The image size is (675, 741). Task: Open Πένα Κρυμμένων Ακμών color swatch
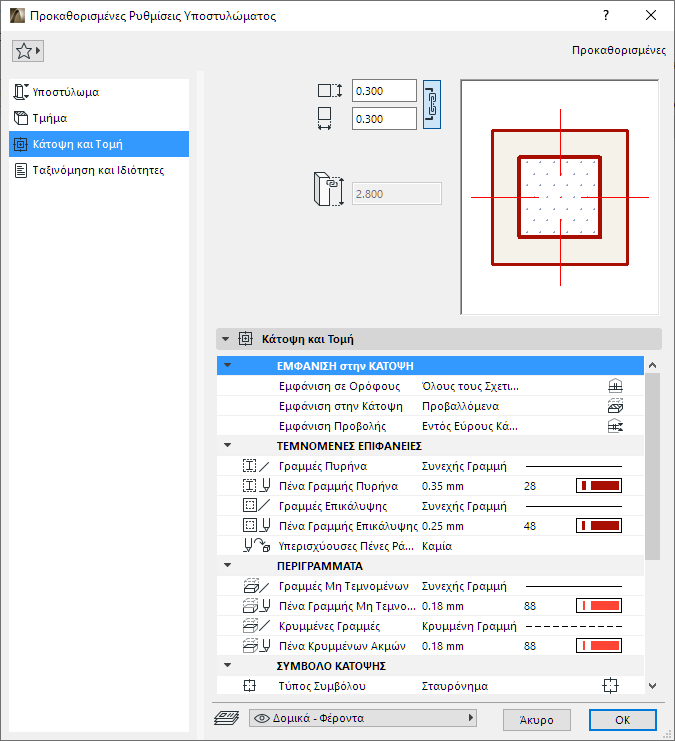[x=599, y=646]
